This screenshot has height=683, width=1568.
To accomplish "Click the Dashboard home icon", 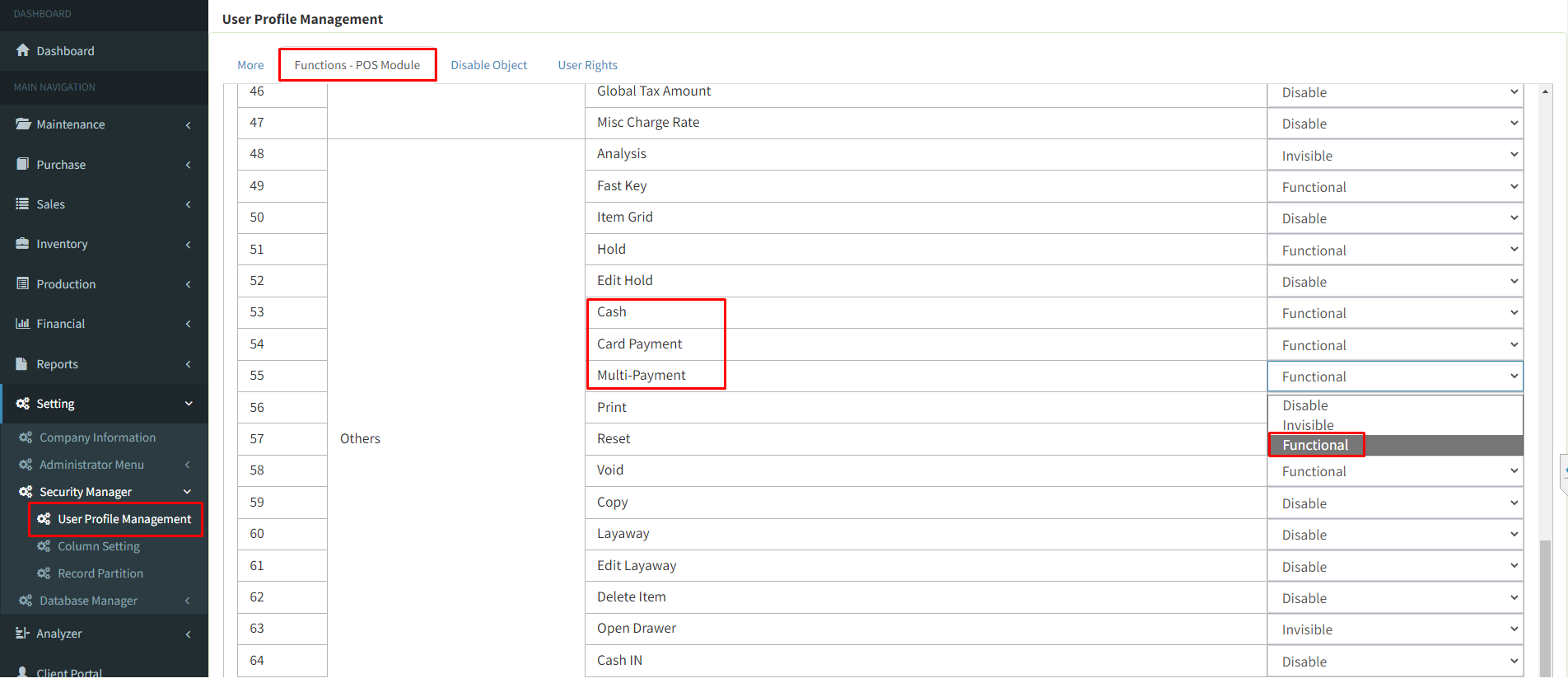I will coord(22,50).
